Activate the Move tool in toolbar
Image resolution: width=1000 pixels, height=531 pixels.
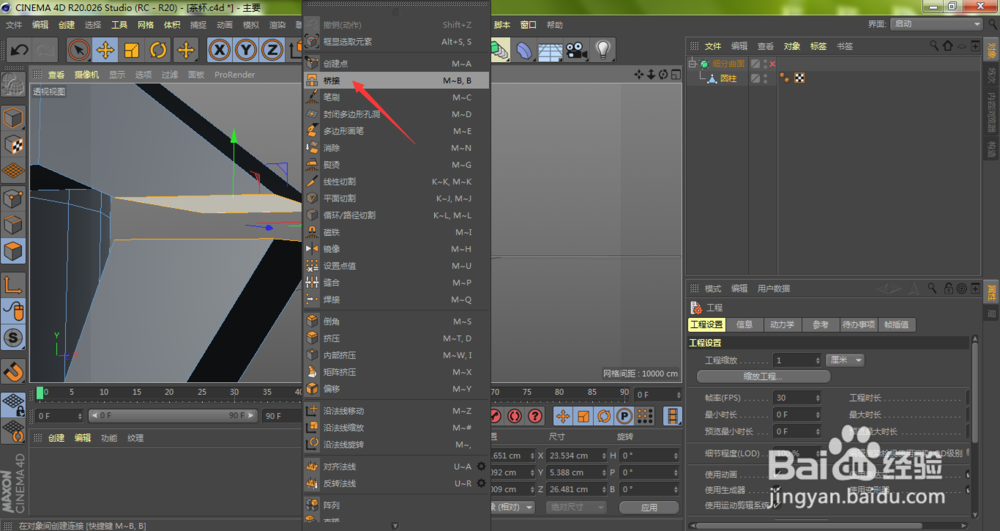tap(105, 50)
